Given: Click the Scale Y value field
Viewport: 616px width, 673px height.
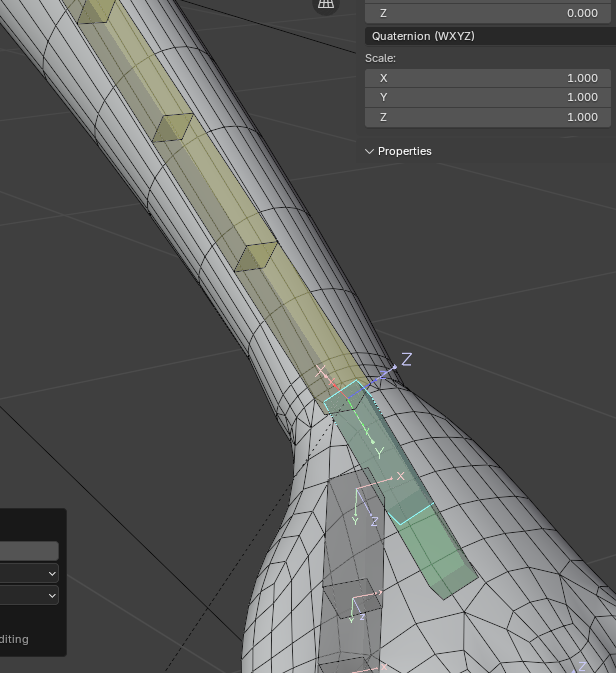Looking at the screenshot, I should (x=488, y=97).
